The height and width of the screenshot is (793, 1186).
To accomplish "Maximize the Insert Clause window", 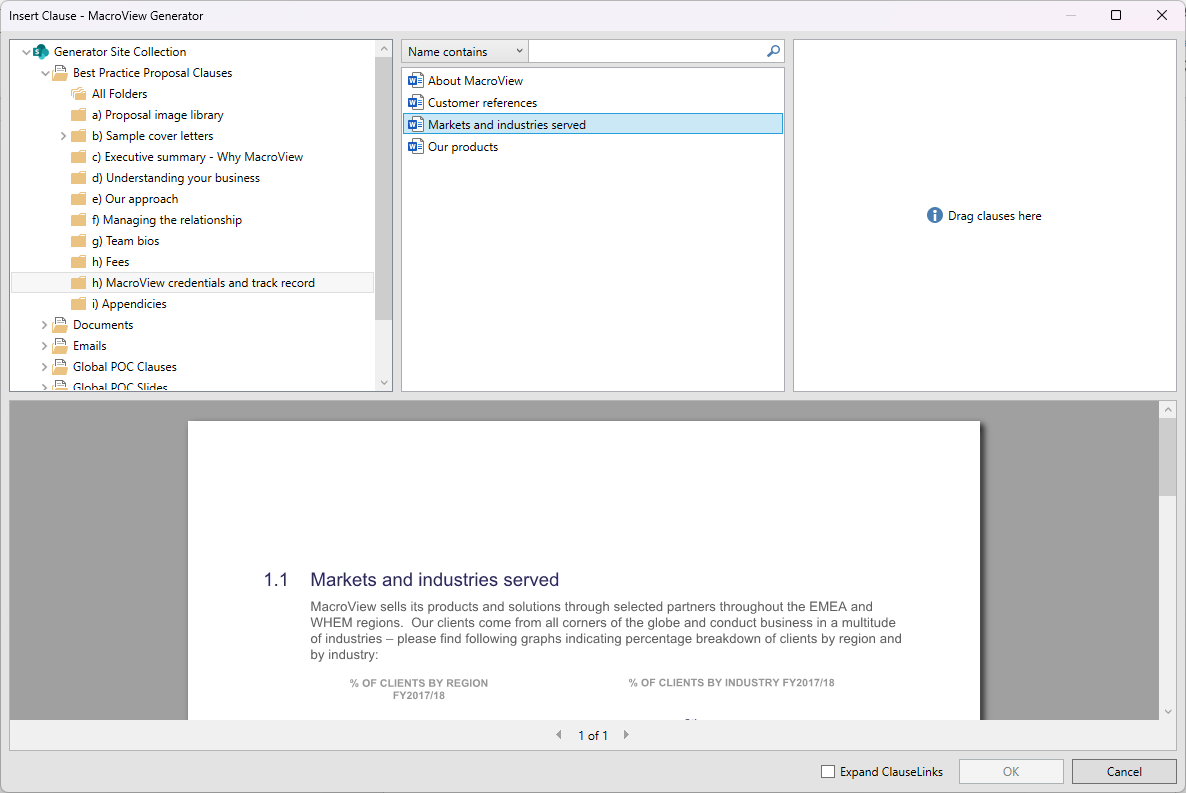I will [x=1116, y=15].
